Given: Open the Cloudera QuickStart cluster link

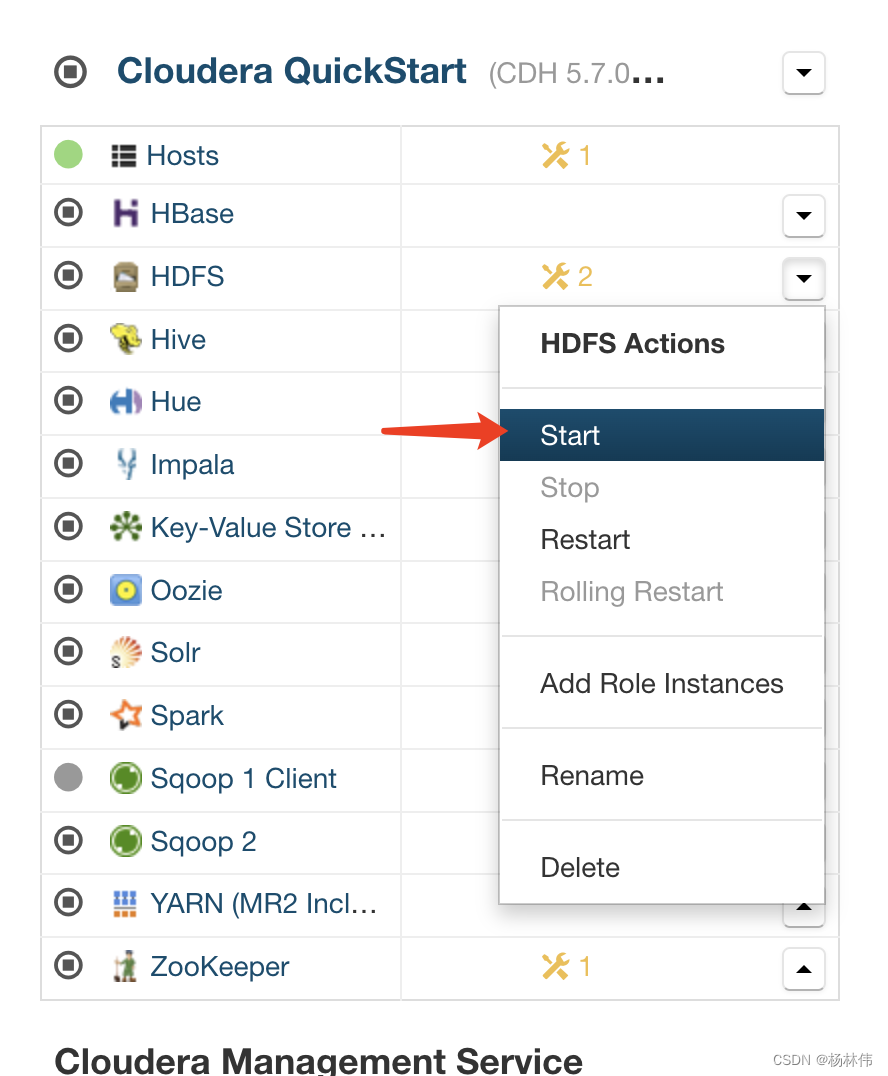Looking at the screenshot, I should [291, 71].
